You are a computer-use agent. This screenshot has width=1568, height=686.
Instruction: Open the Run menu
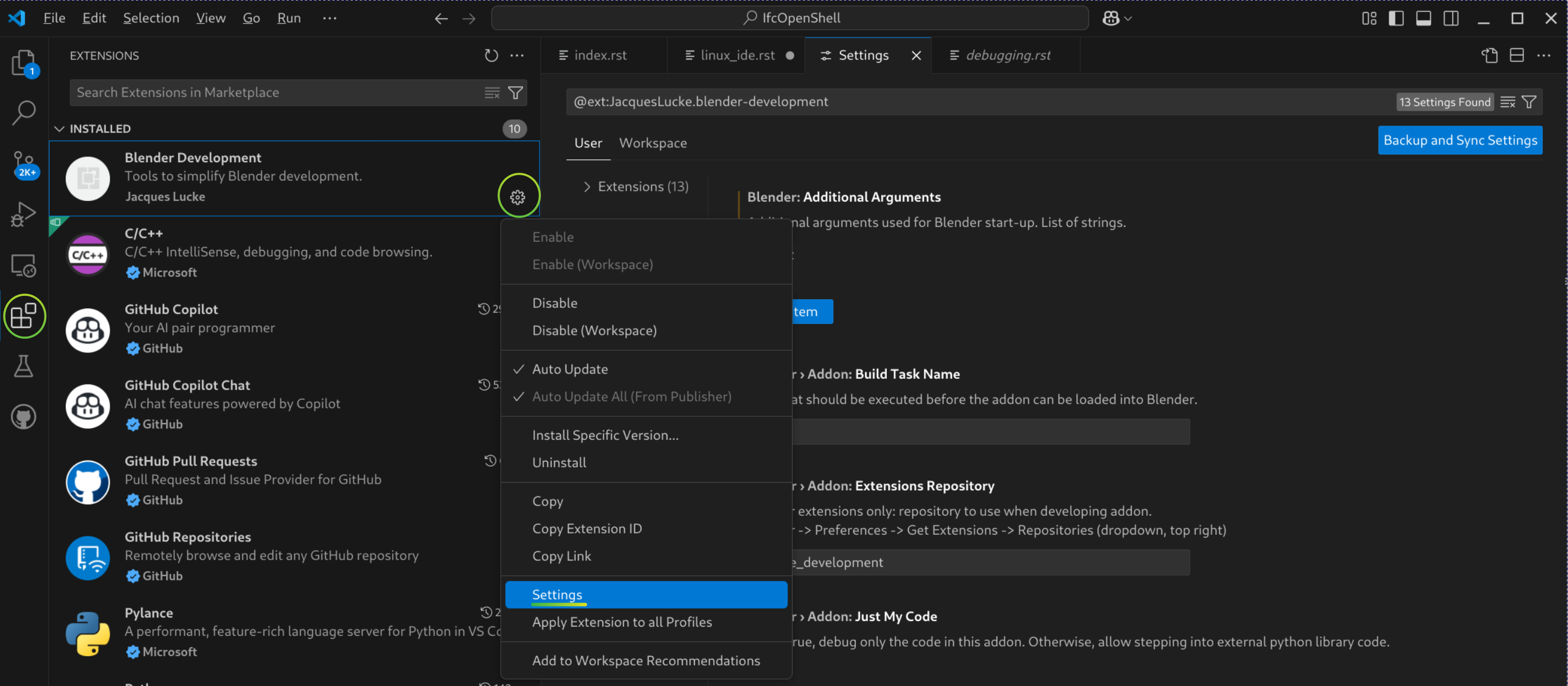coord(289,18)
